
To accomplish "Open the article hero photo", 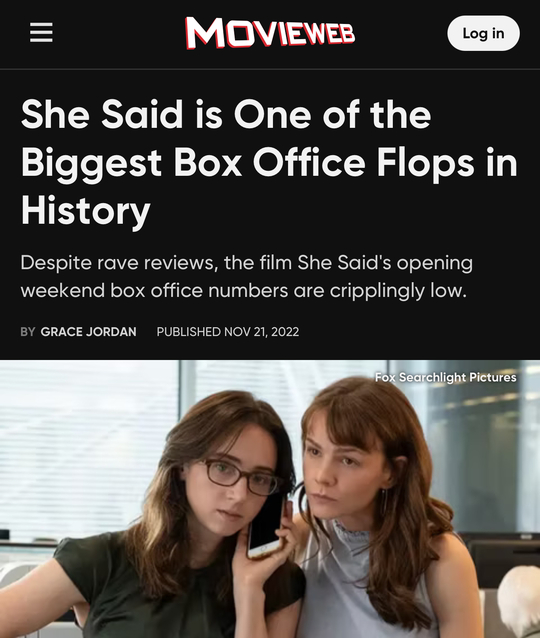I will [270, 499].
